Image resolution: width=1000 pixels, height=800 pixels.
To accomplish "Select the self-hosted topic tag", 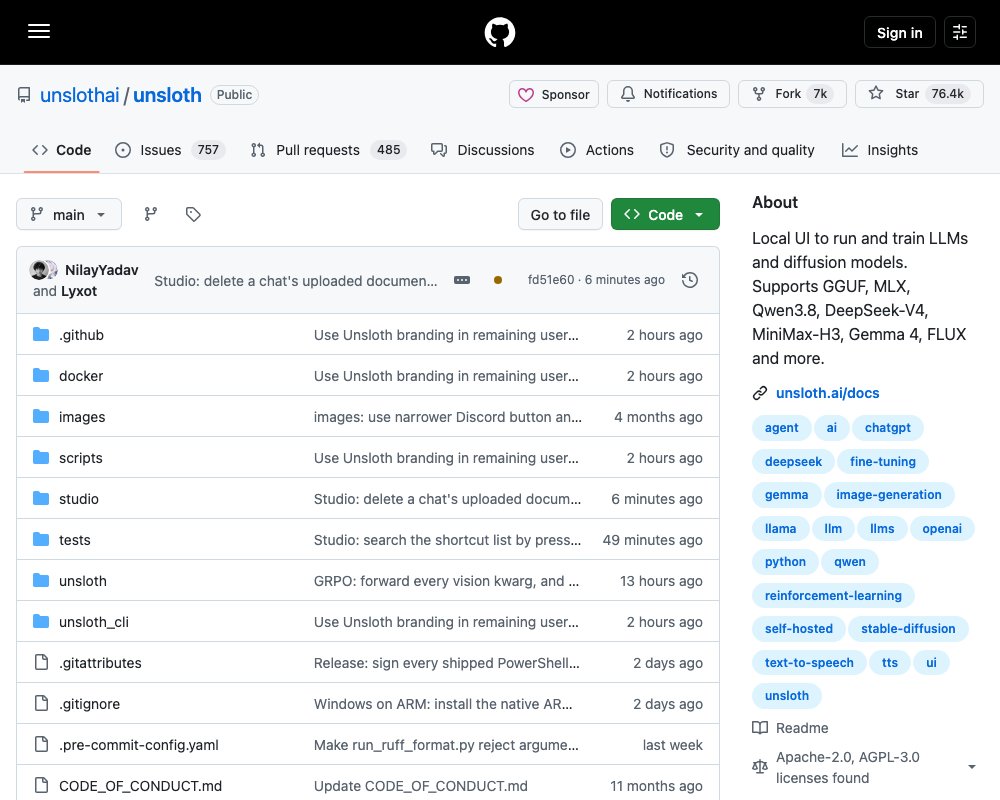I will pos(798,628).
